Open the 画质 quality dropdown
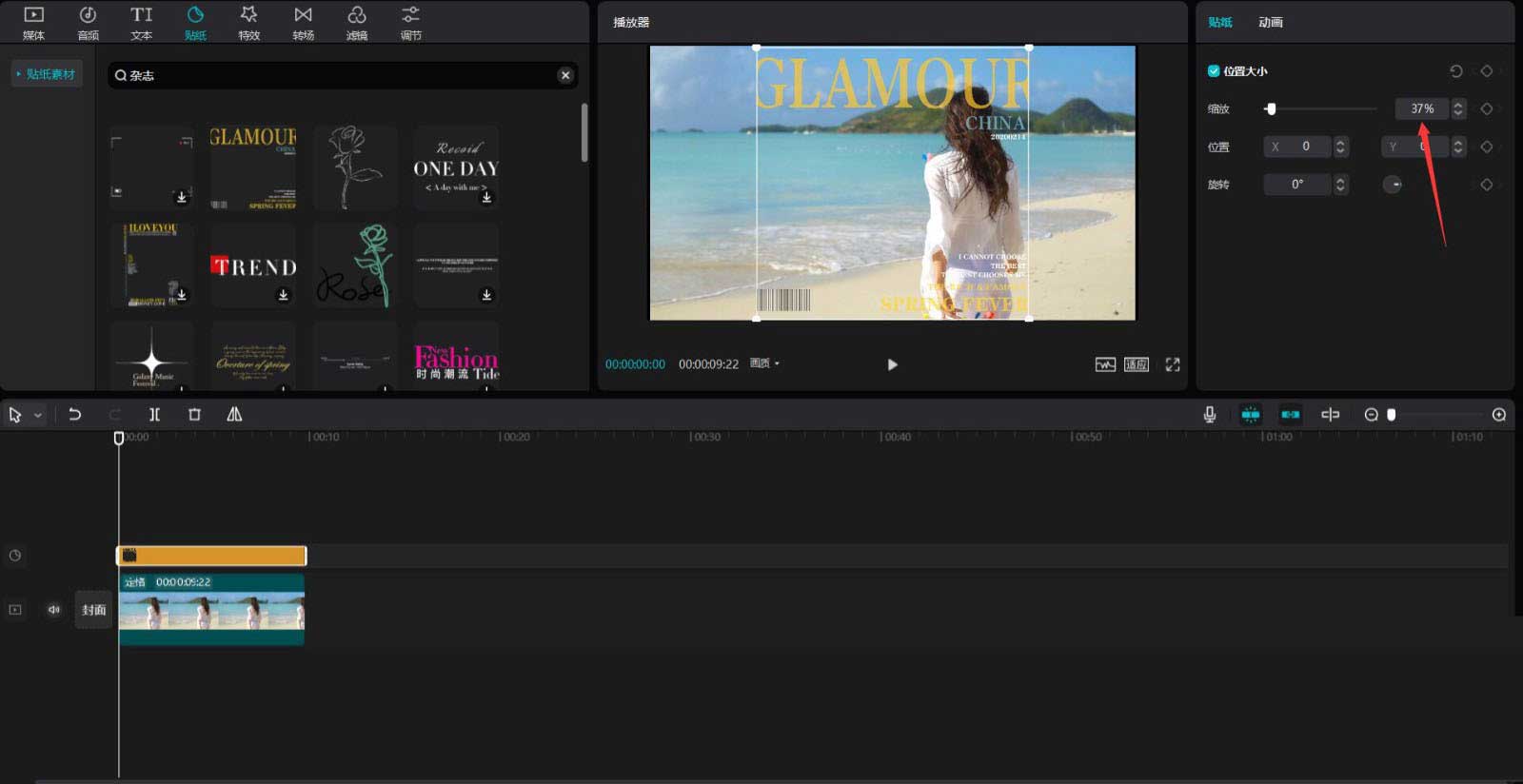The image size is (1523, 784). (764, 363)
